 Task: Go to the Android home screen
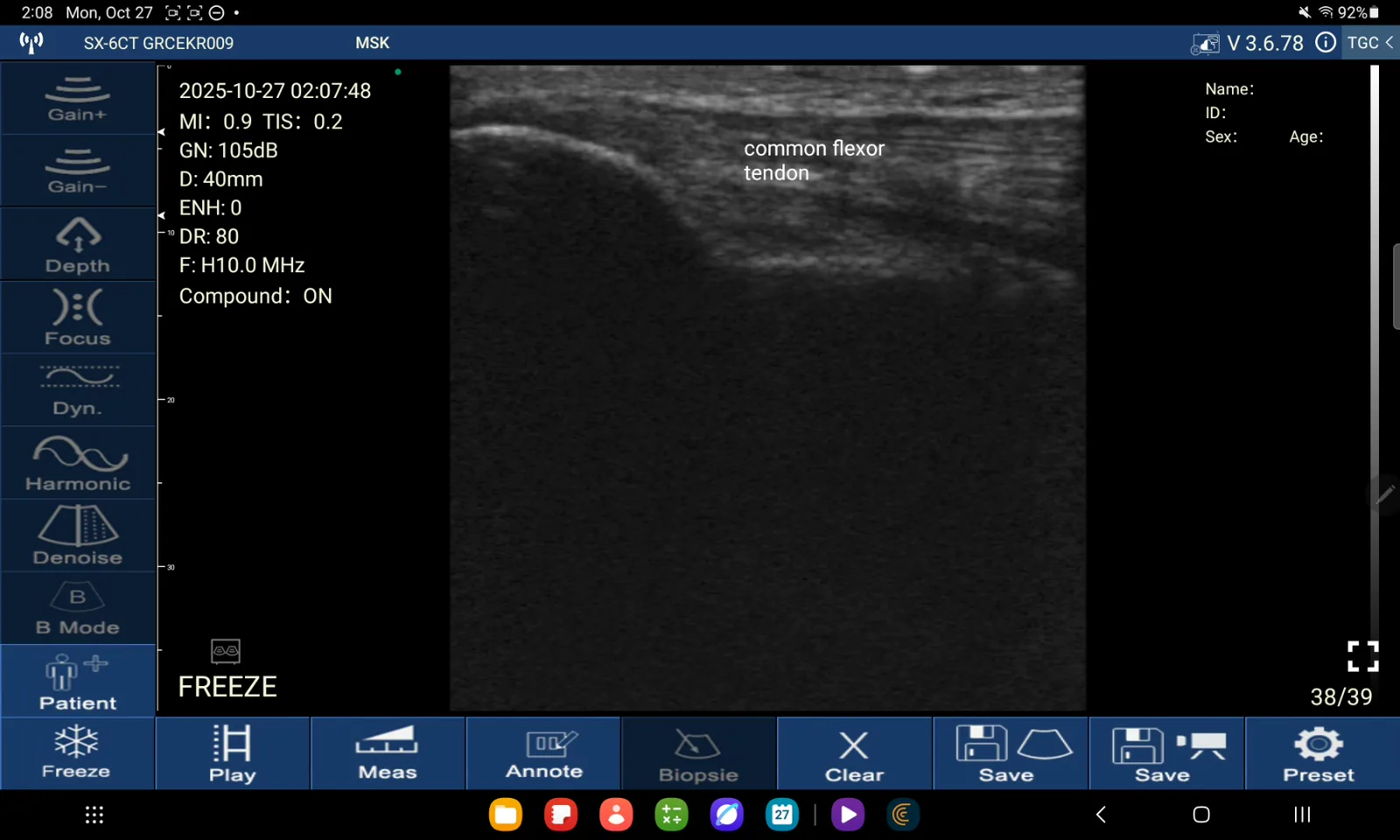(x=1201, y=815)
